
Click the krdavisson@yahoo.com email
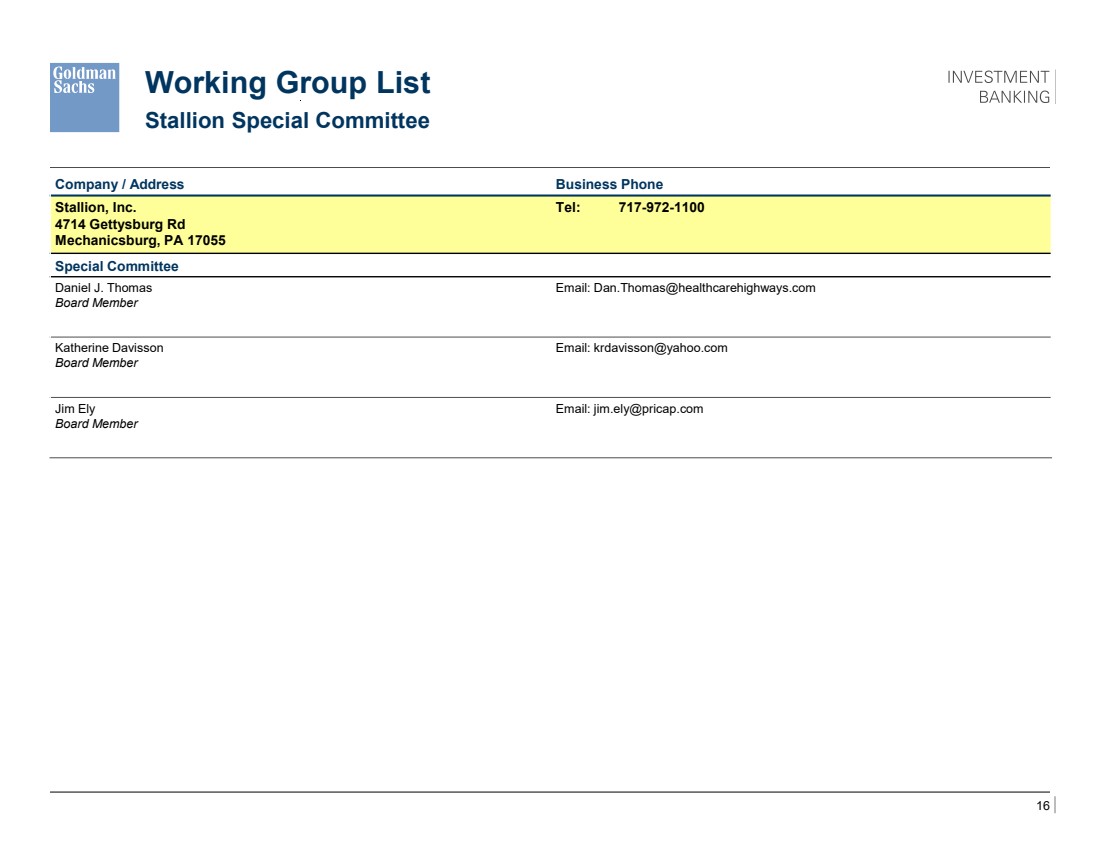[x=660, y=348]
